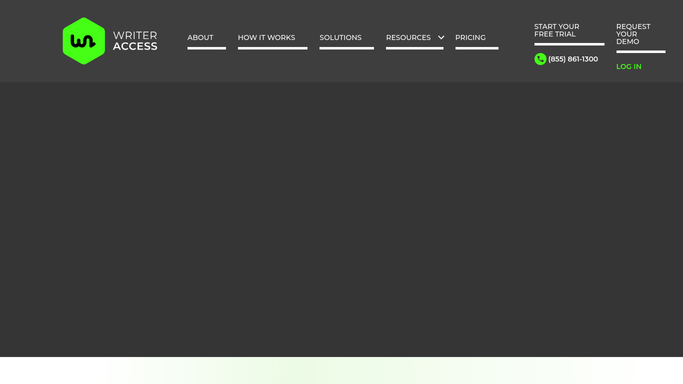The image size is (683, 384).
Task: Open the About menu item
Action: pyautogui.click(x=200, y=38)
